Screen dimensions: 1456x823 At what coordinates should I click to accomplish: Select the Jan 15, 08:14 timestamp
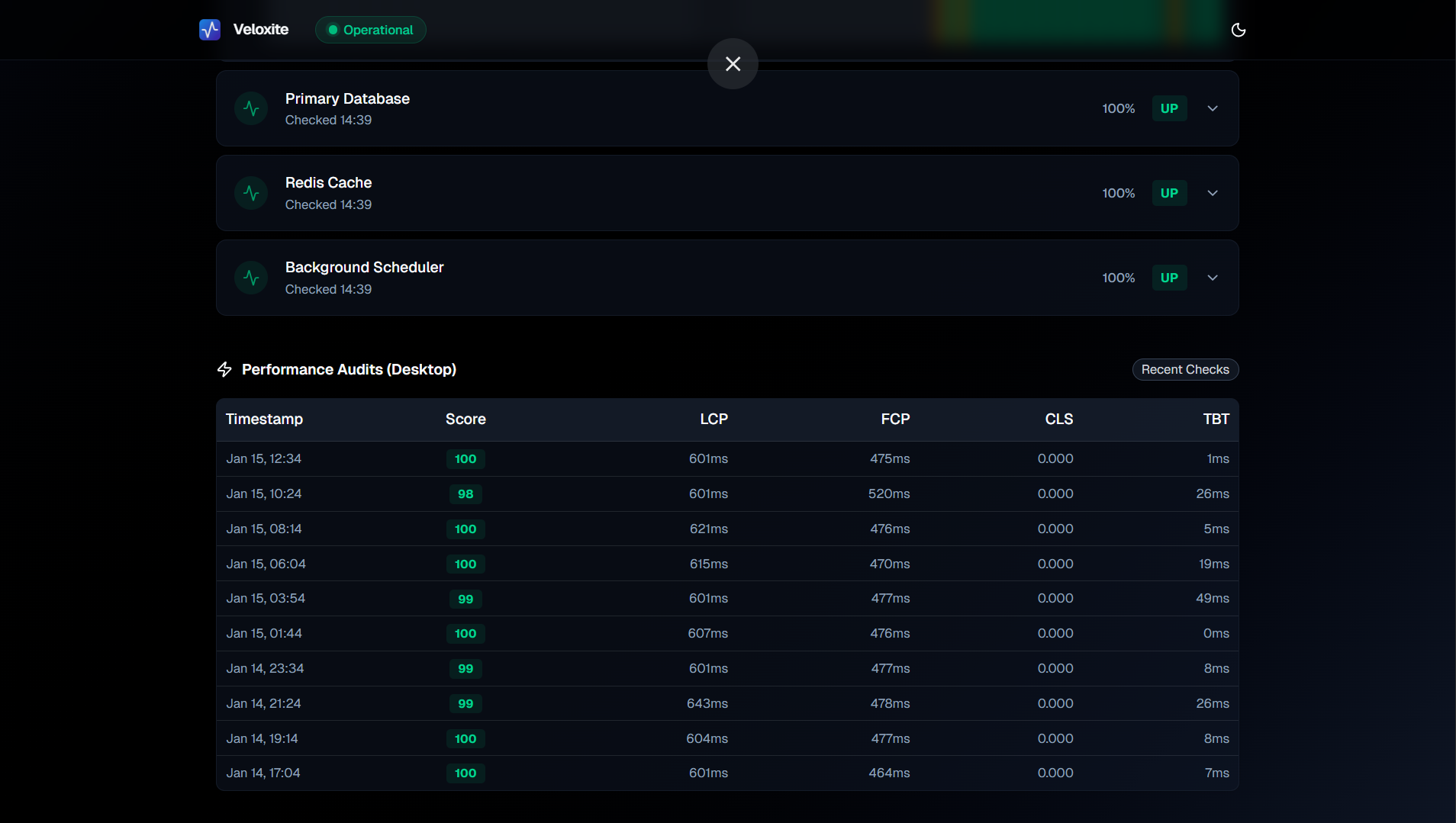pyautogui.click(x=263, y=529)
